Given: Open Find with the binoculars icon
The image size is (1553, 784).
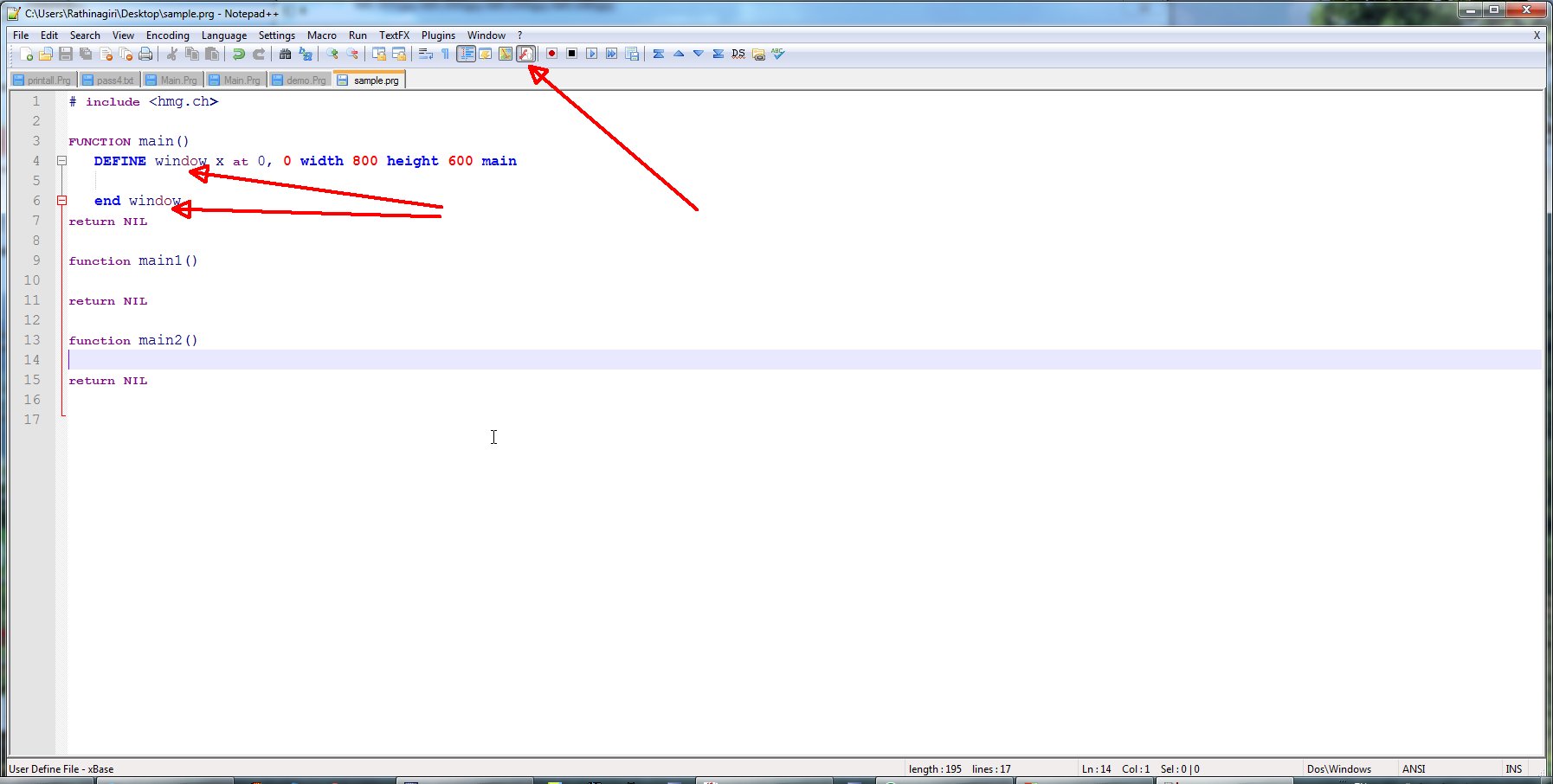Looking at the screenshot, I should click(285, 54).
